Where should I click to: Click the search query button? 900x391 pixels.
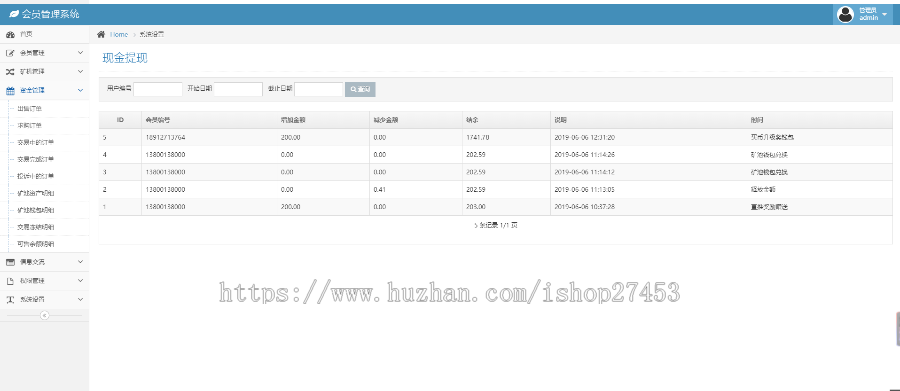click(x=360, y=89)
